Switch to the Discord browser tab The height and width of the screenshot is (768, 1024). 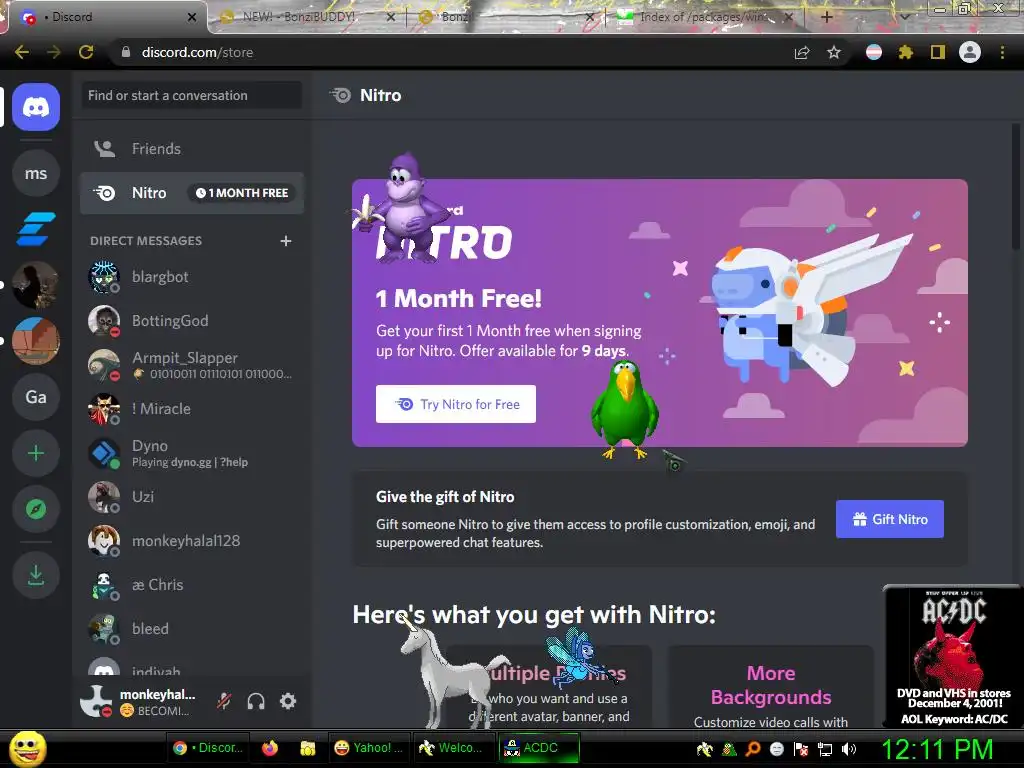(106, 17)
